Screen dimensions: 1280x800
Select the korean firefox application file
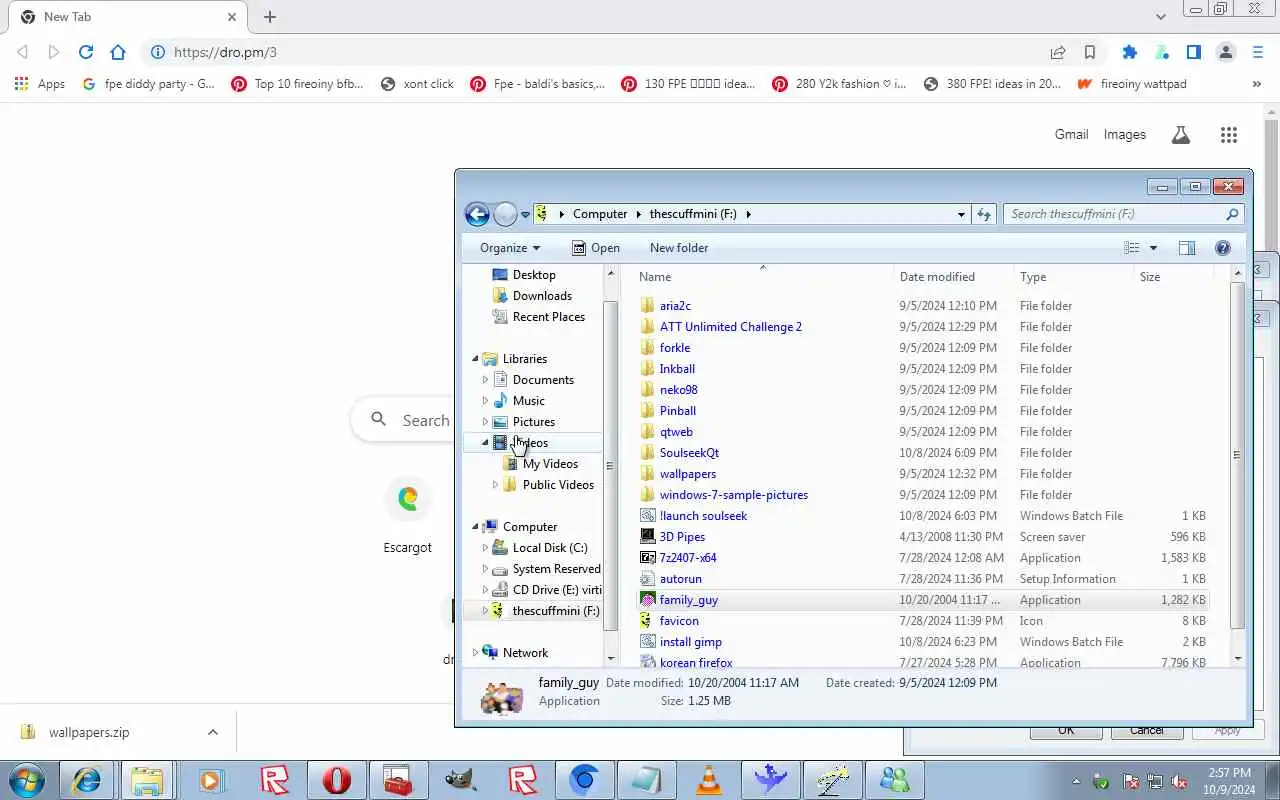point(696,663)
